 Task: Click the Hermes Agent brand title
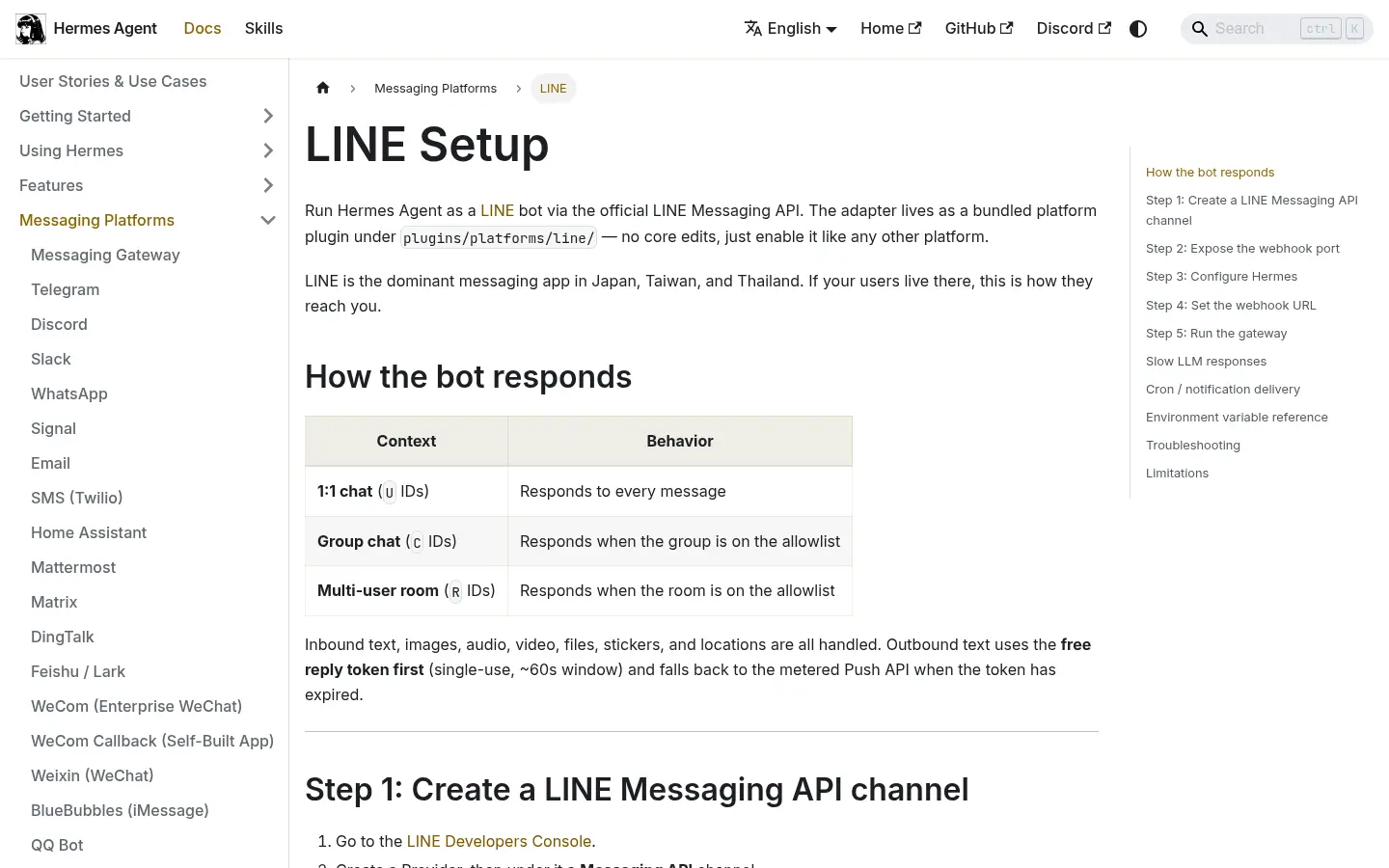point(105,29)
